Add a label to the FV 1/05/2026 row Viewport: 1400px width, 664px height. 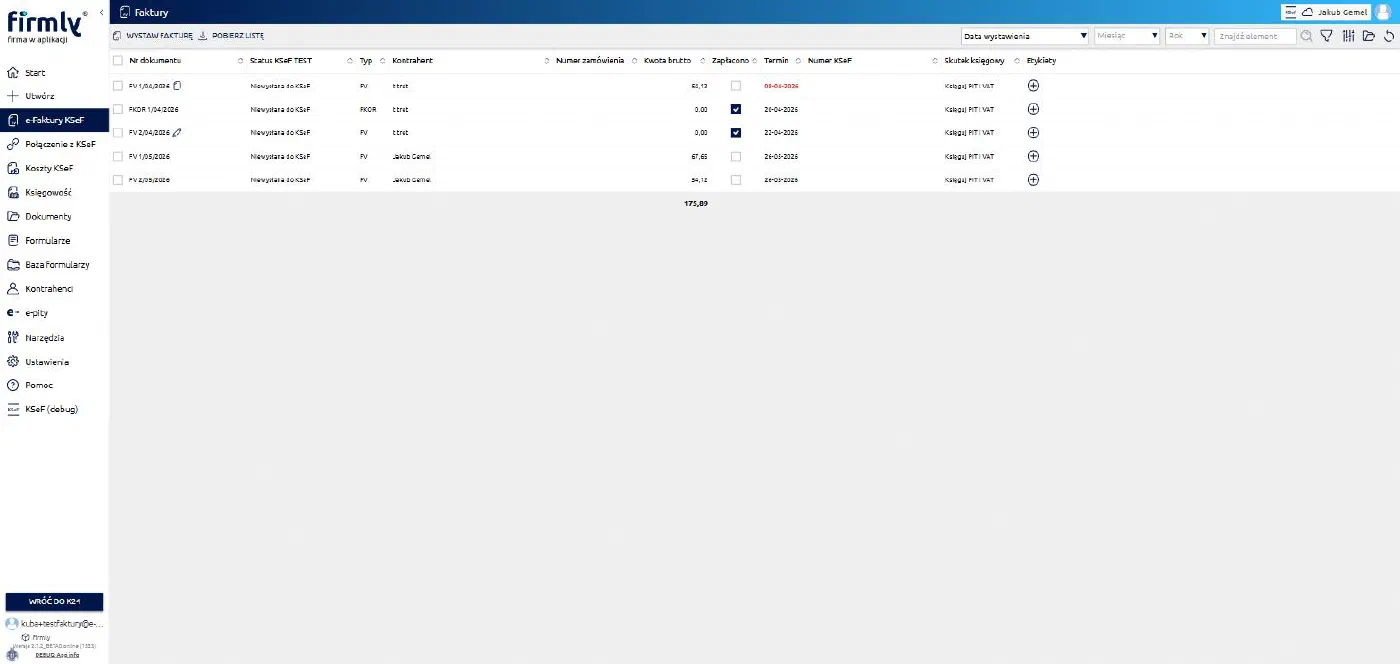[1033, 156]
